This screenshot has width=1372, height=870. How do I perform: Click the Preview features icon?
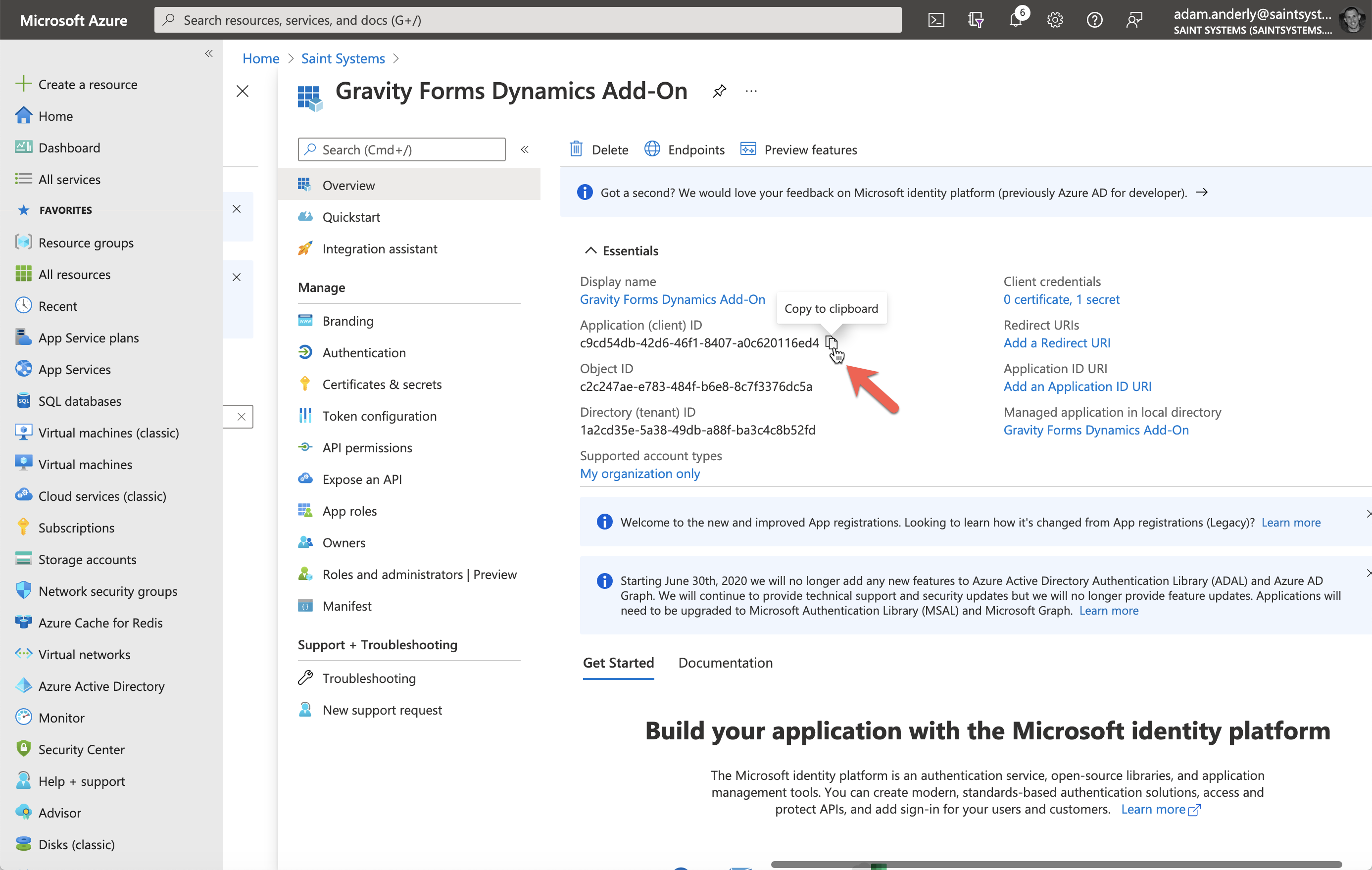748,149
